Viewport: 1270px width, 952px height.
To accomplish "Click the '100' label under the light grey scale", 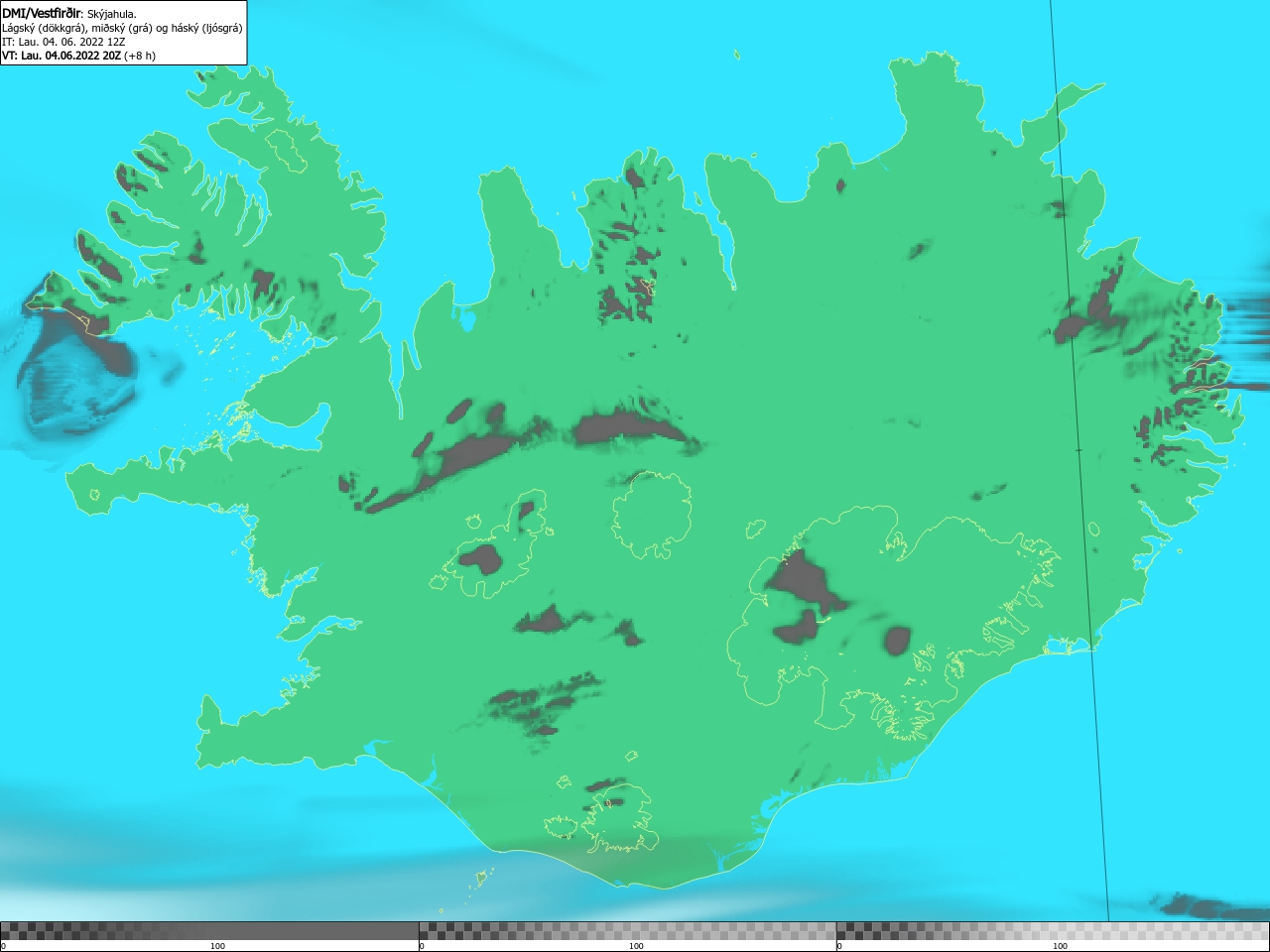I will (1060, 946).
